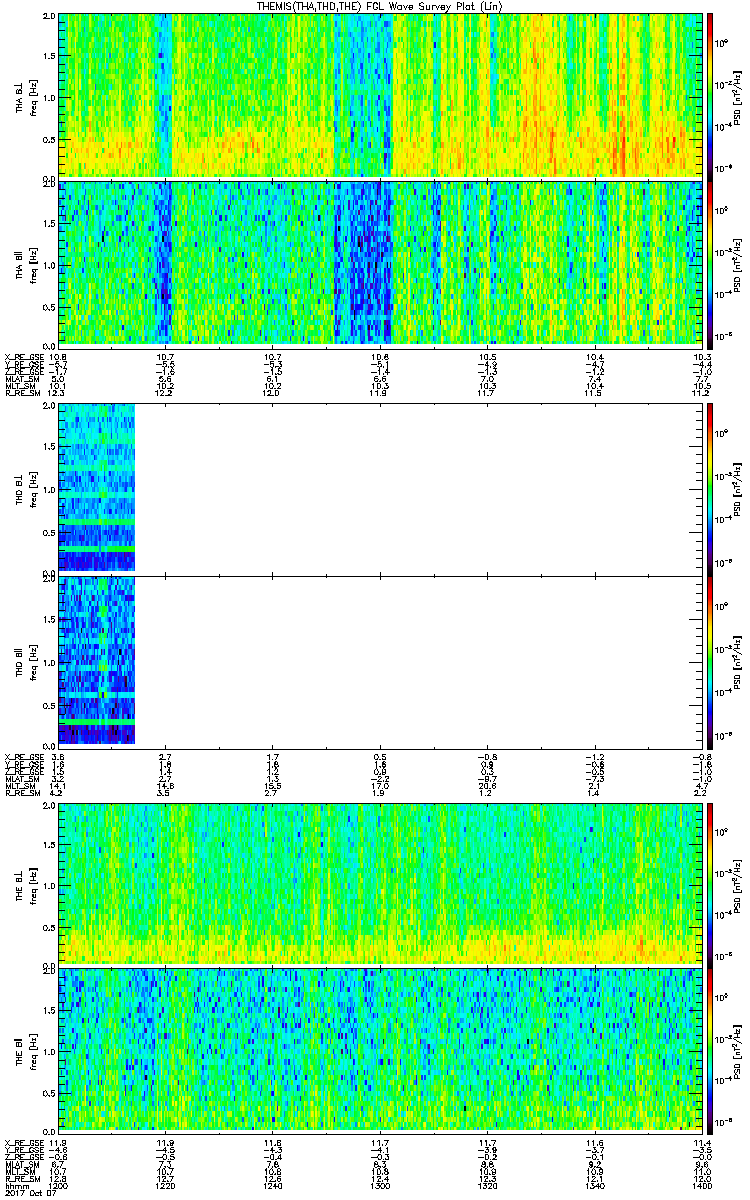Click the 1200 time tick label
750x1200 pixels.
(58, 1185)
